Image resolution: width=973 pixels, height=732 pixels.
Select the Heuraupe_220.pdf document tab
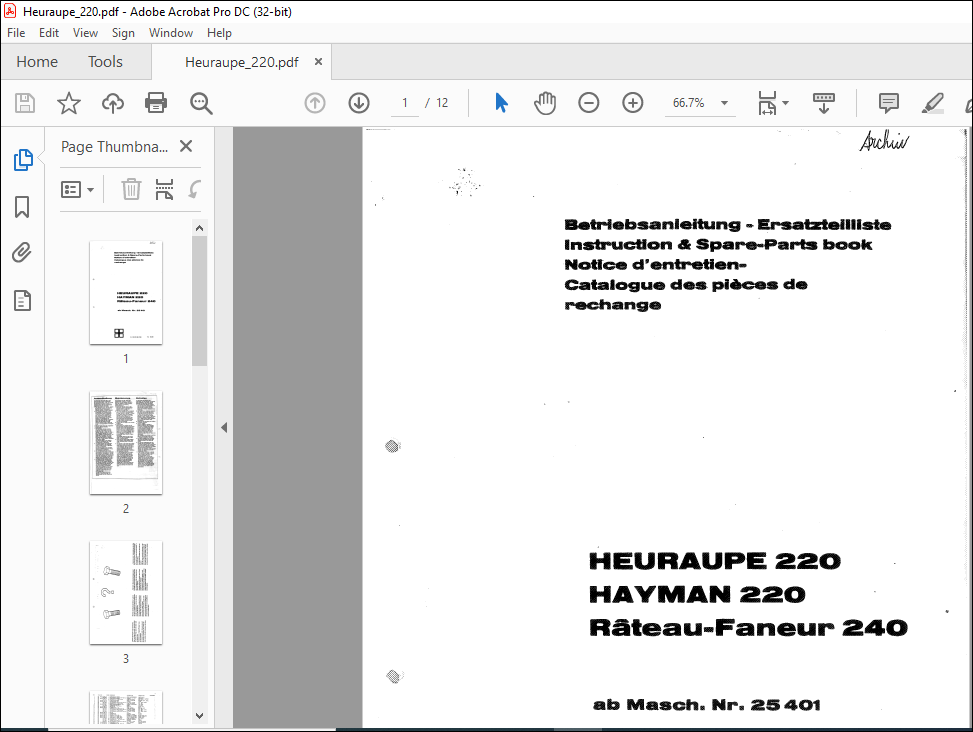241,62
